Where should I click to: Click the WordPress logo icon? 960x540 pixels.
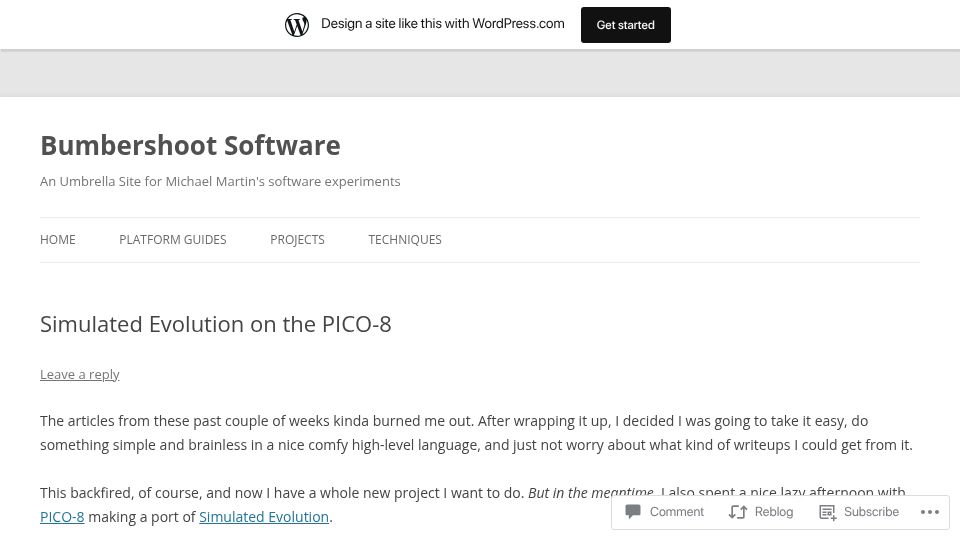297,25
